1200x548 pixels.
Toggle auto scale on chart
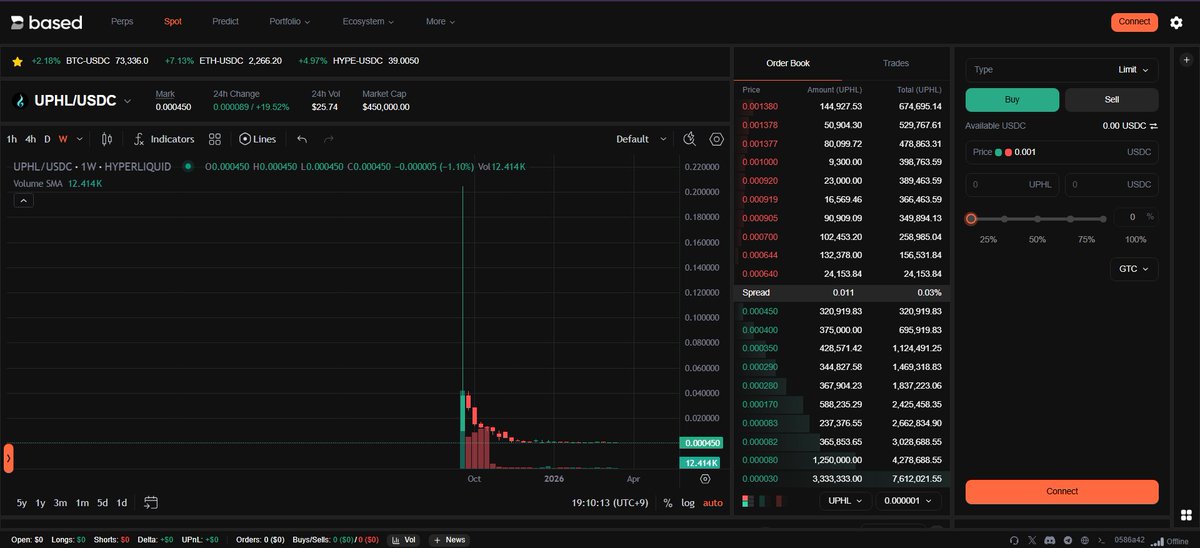point(713,503)
